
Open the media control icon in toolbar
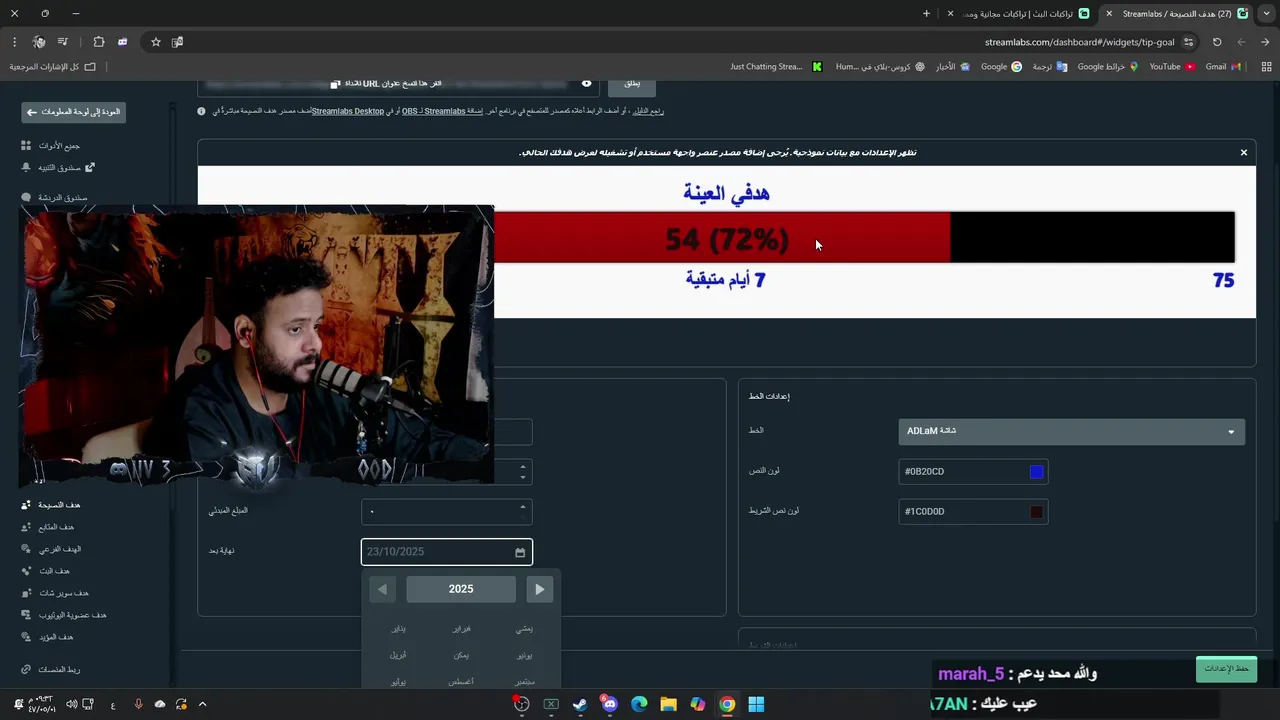(x=62, y=42)
